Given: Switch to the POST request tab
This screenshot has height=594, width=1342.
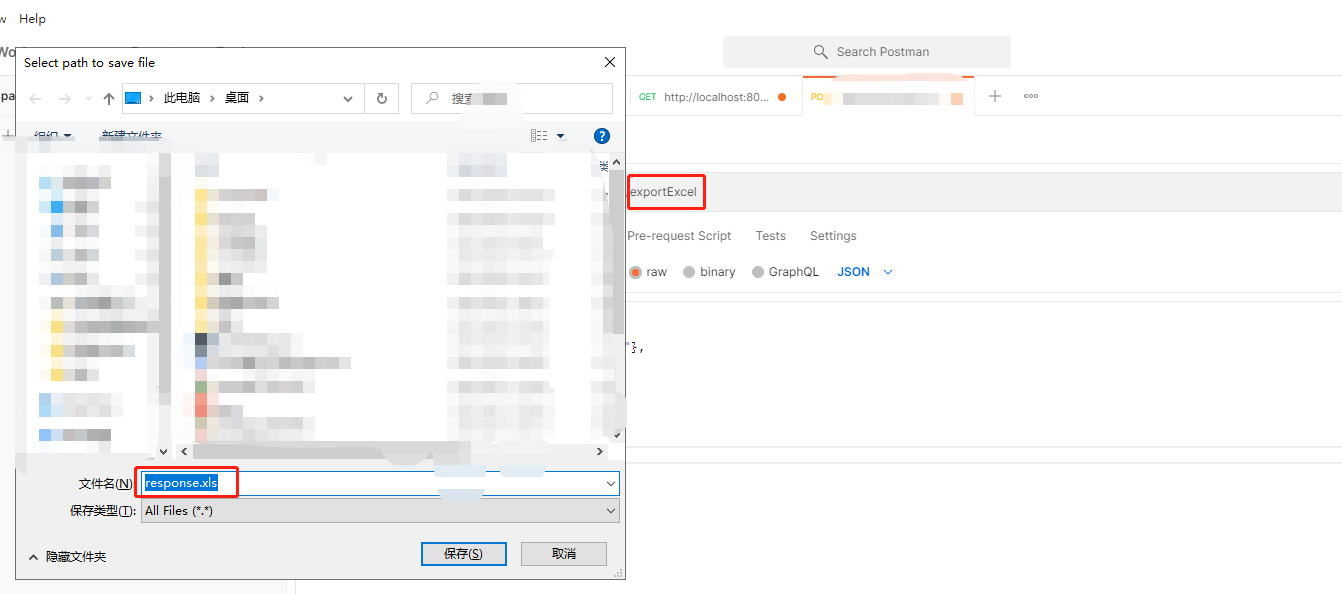Looking at the screenshot, I should pyautogui.click(x=888, y=97).
